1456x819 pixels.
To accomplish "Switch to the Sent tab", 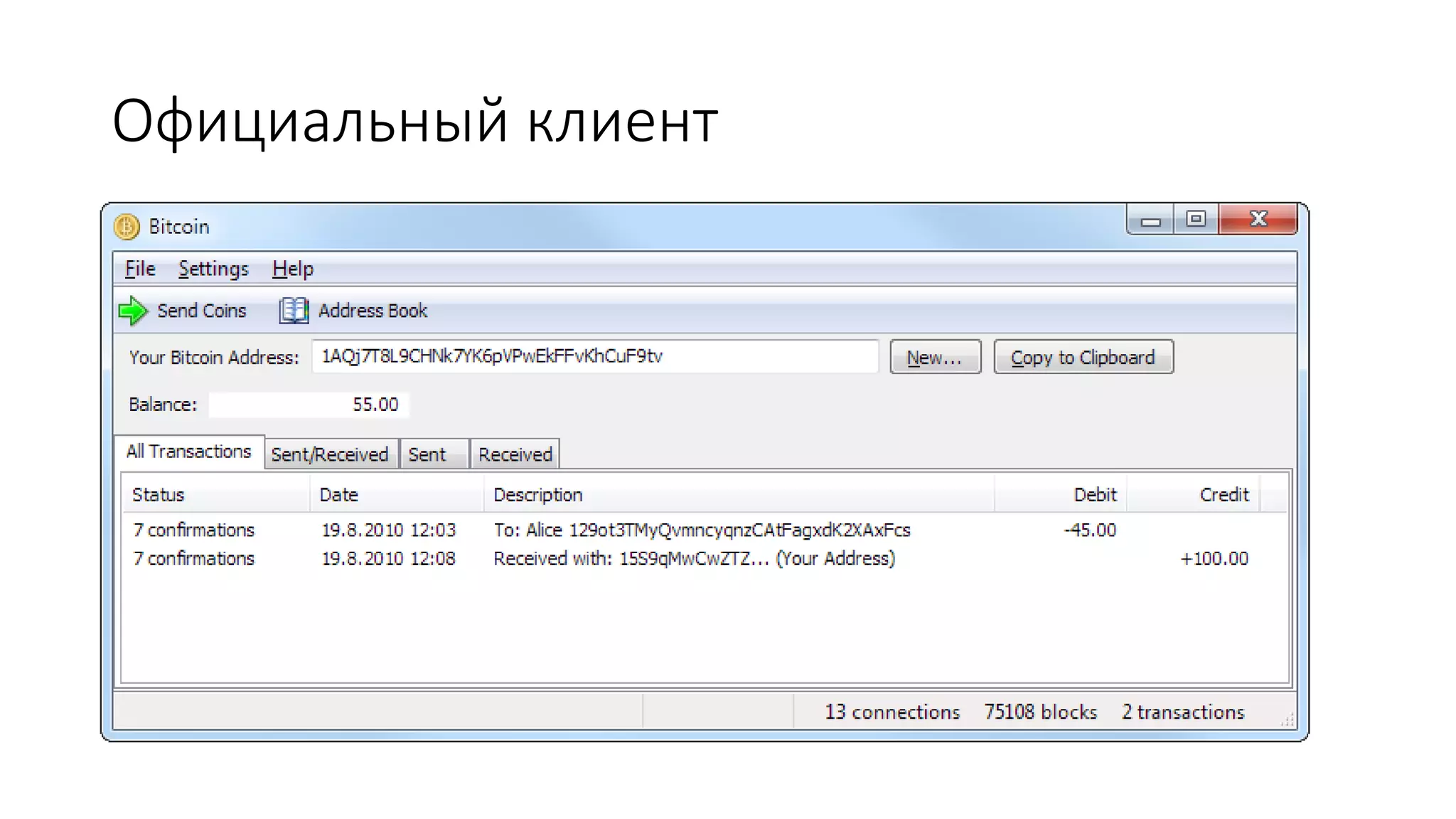I will (433, 454).
